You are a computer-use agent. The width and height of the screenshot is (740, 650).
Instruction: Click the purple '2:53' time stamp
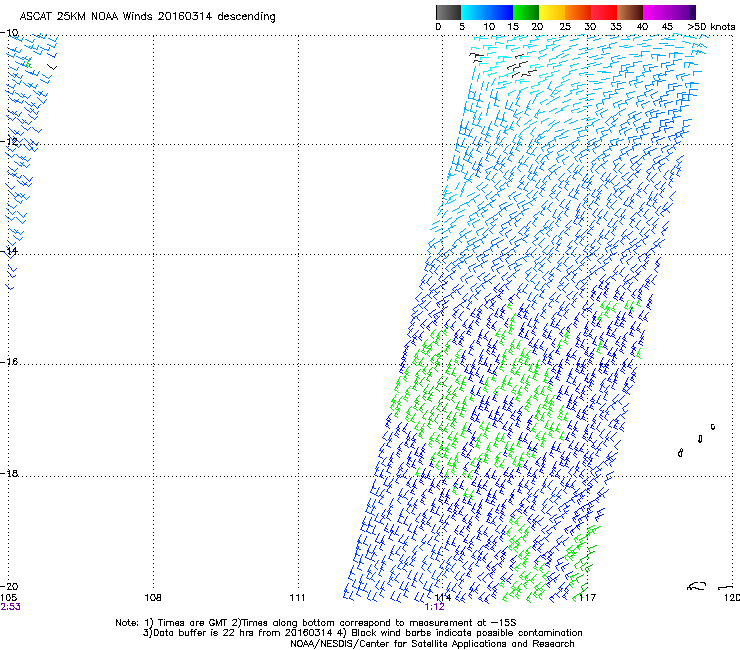[10, 607]
